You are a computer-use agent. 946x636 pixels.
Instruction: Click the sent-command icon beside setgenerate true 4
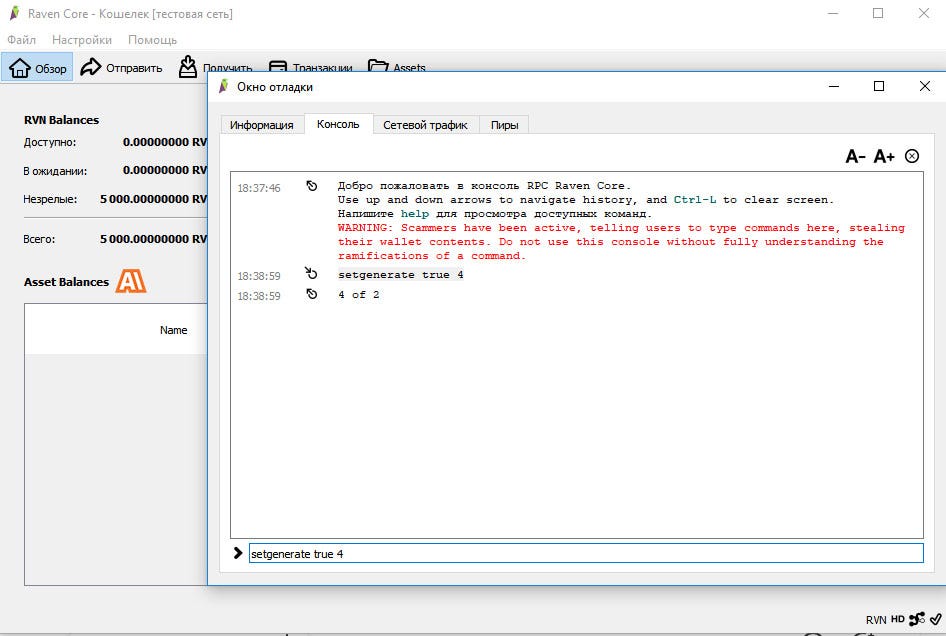(x=311, y=273)
